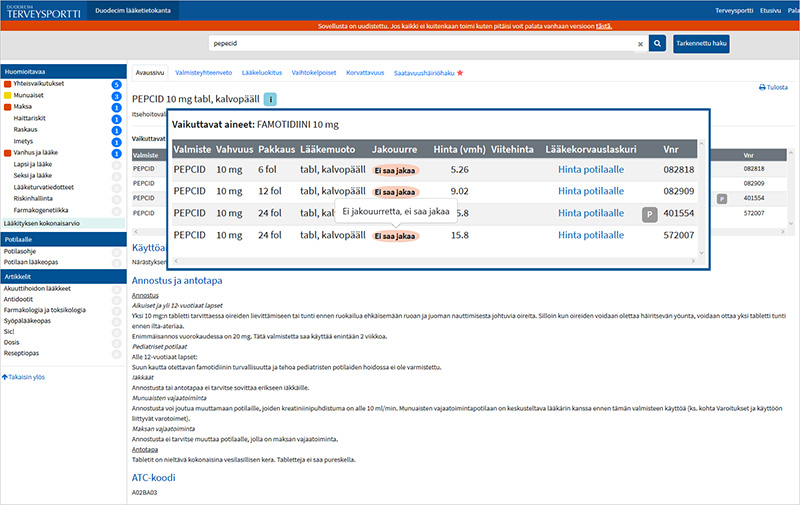The width and height of the screenshot is (800, 505).
Task: Open Riskinhallinta in the sidebar
Action: click(x=33, y=198)
